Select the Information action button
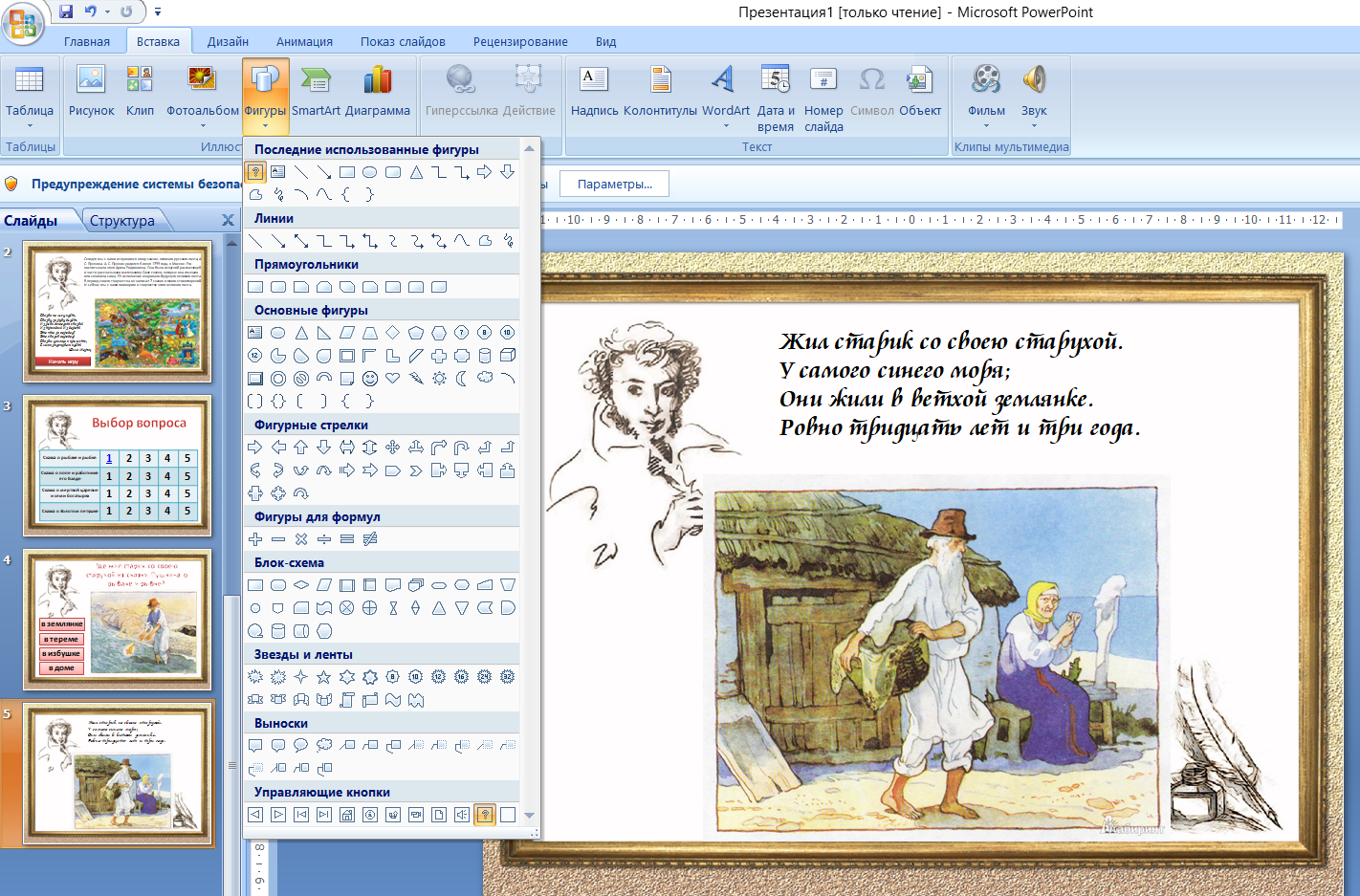 tap(370, 815)
